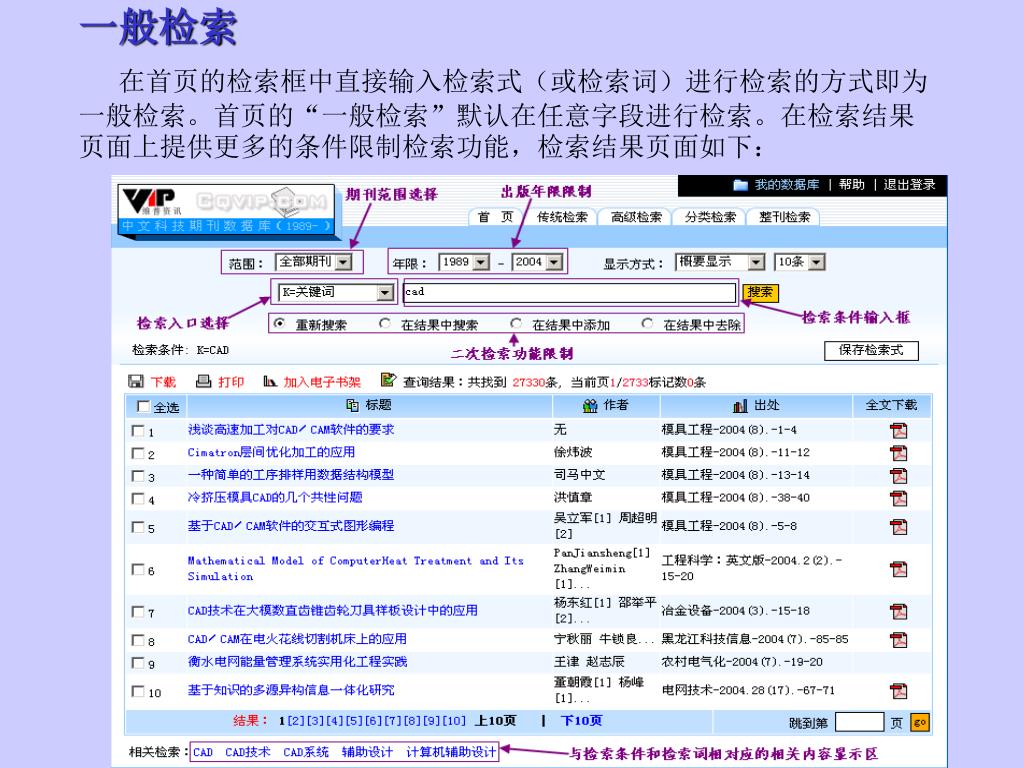Download PDF for 基于CAD/CAM软件的交互式图形编程
This screenshot has height=768, width=1024.
pos(899,526)
